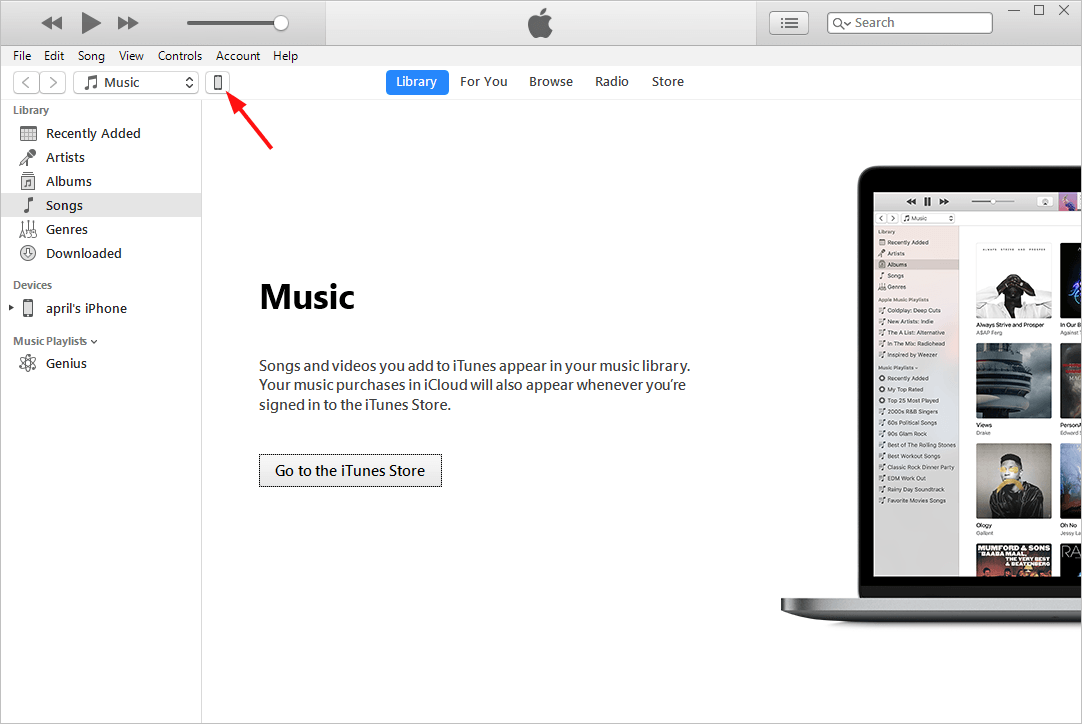The width and height of the screenshot is (1082, 724).
Task: Go to previous track with rewind icon
Action: click(52, 23)
